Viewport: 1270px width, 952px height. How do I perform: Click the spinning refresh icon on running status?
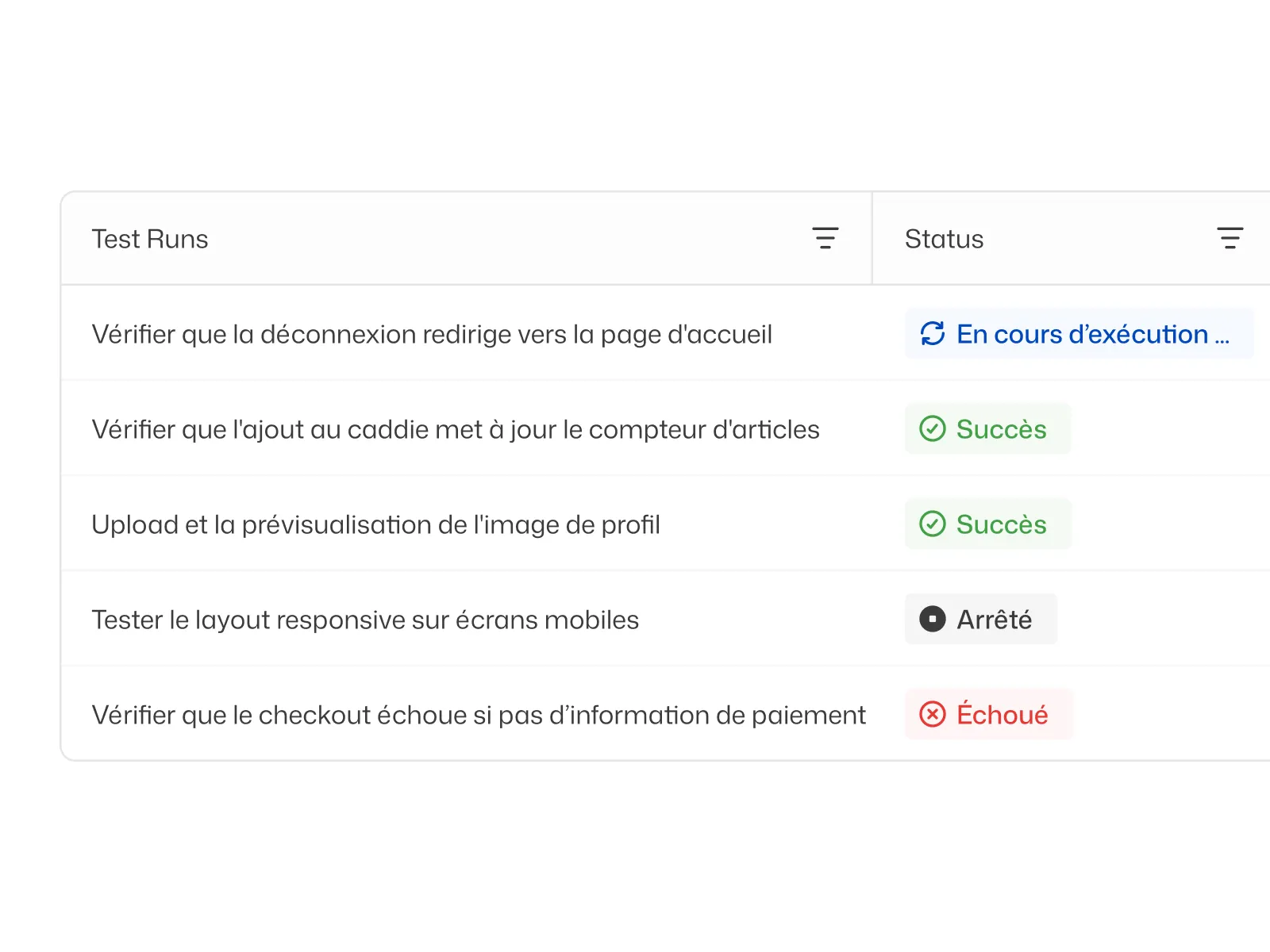pyautogui.click(x=933, y=334)
